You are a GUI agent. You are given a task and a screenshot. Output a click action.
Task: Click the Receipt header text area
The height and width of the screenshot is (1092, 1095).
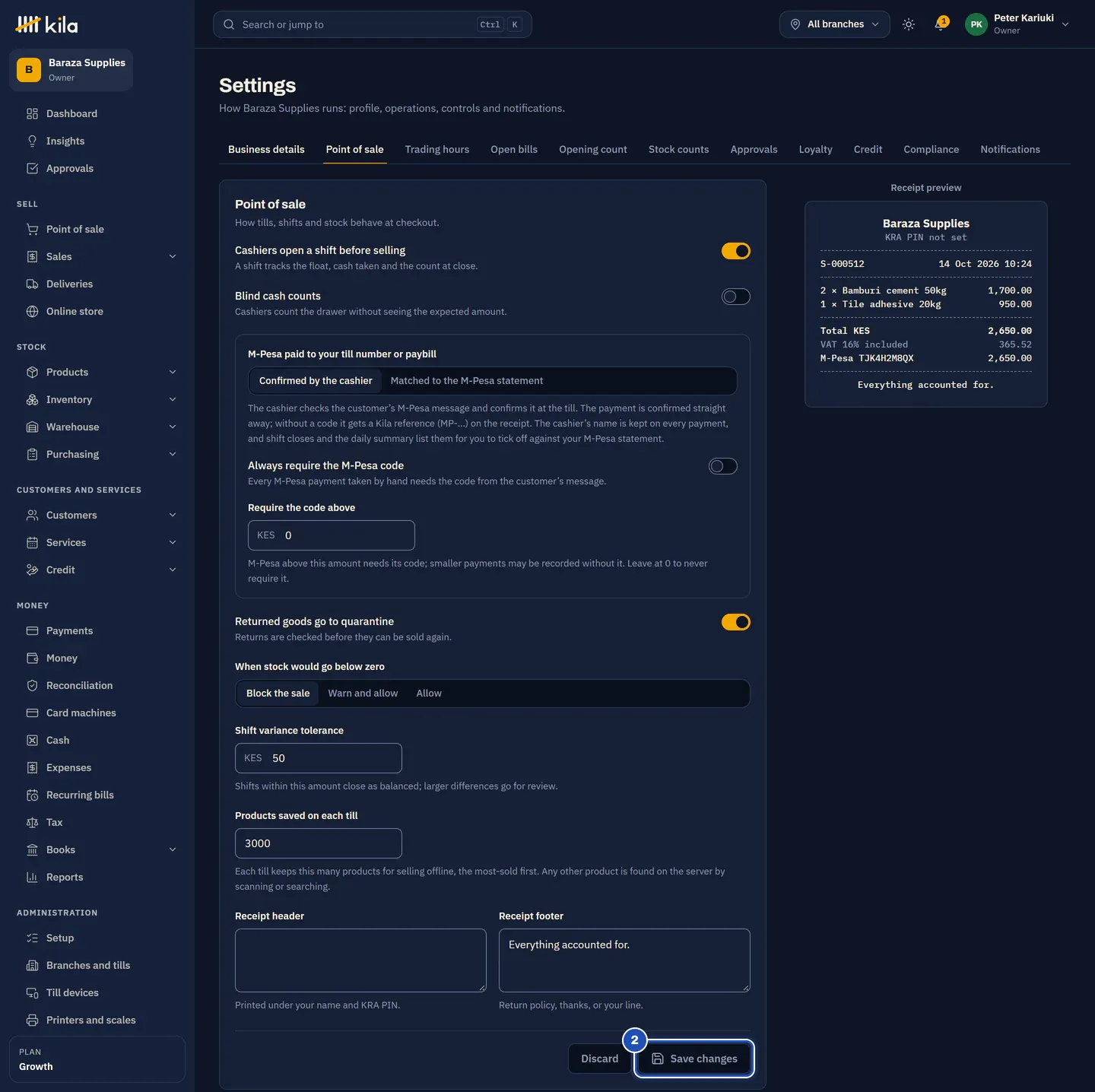[360, 960]
